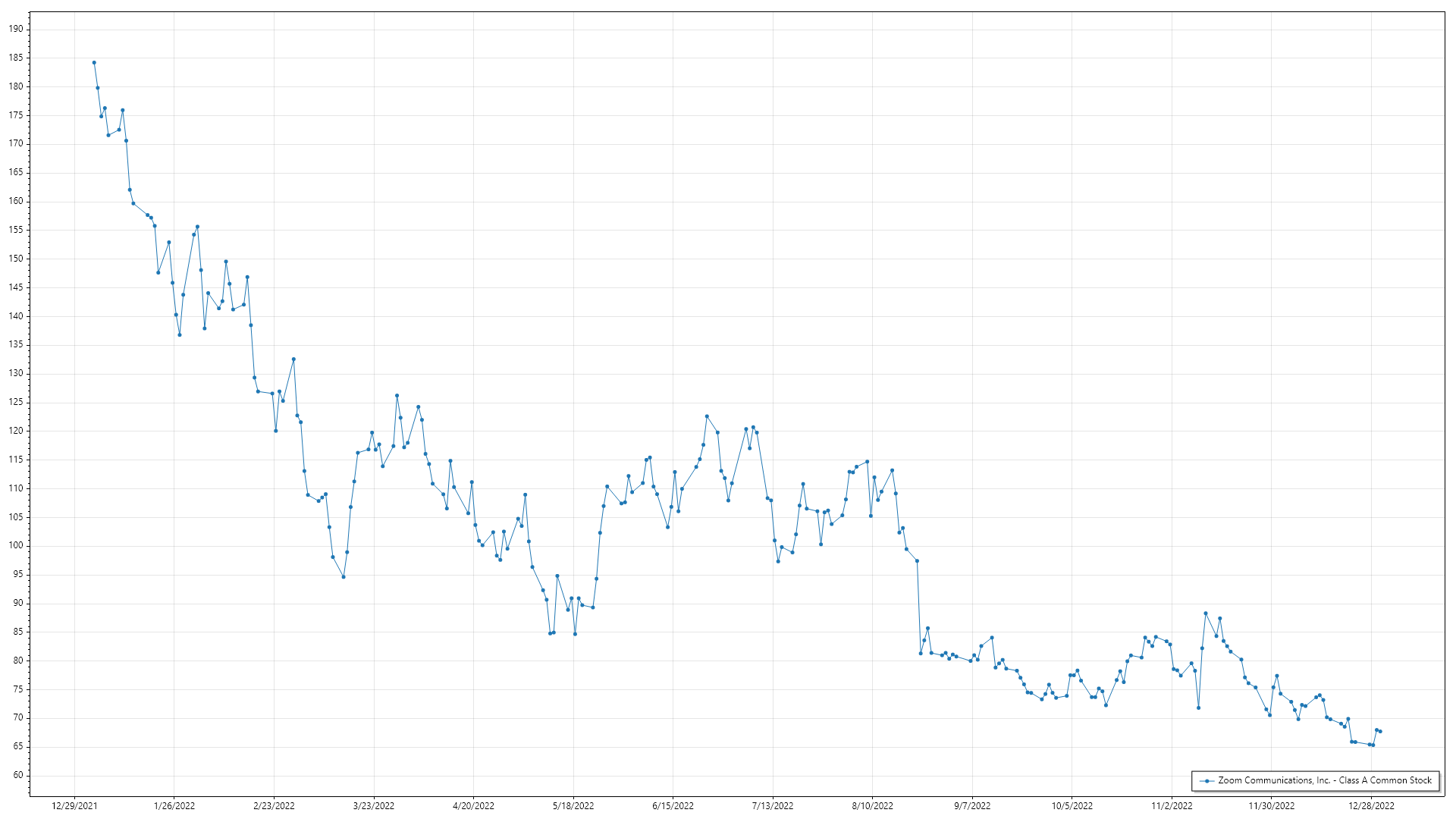Click the 2/23/2022 x-axis date label
This screenshot has width=1456, height=819.
(x=274, y=806)
